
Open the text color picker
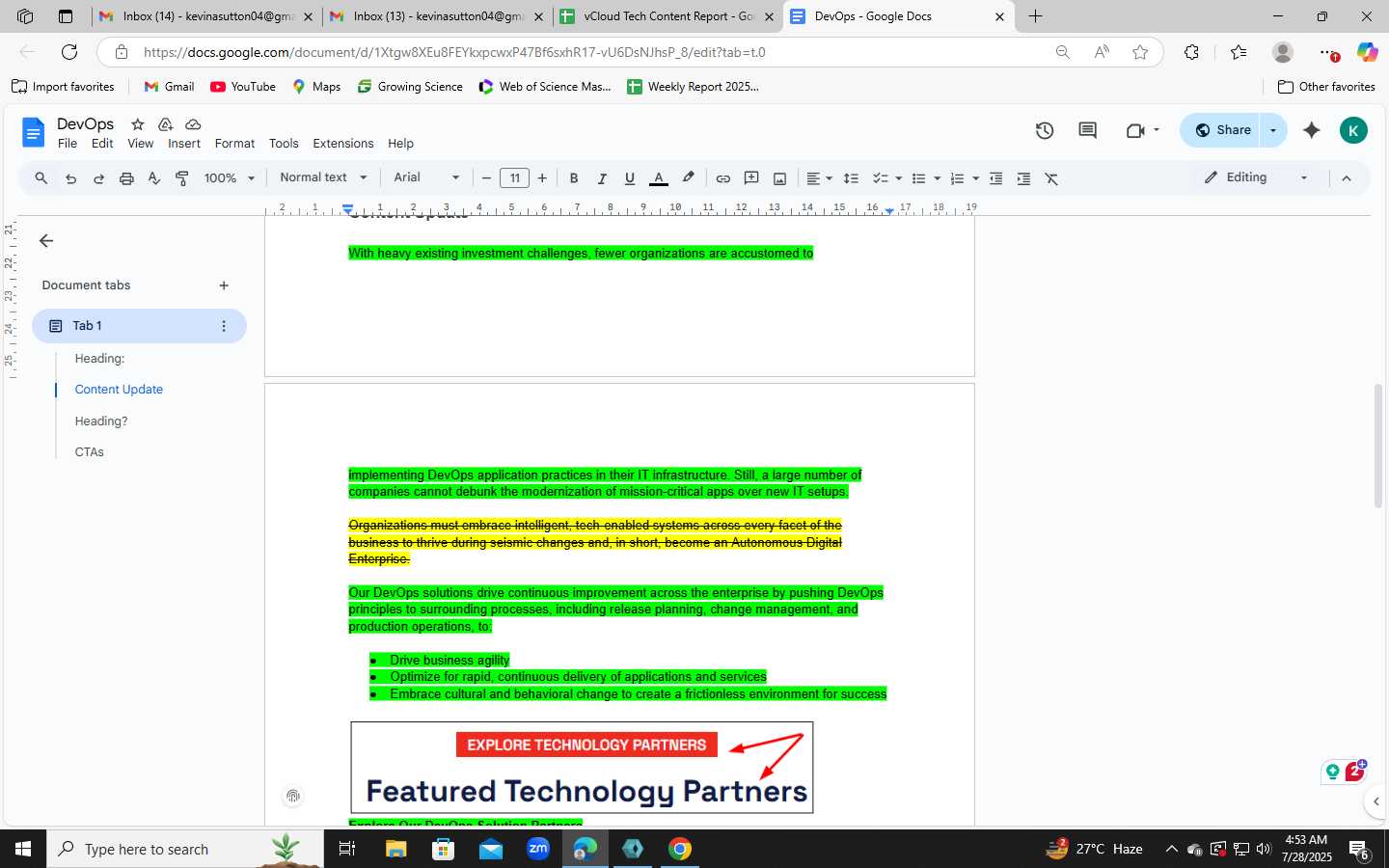point(659,178)
